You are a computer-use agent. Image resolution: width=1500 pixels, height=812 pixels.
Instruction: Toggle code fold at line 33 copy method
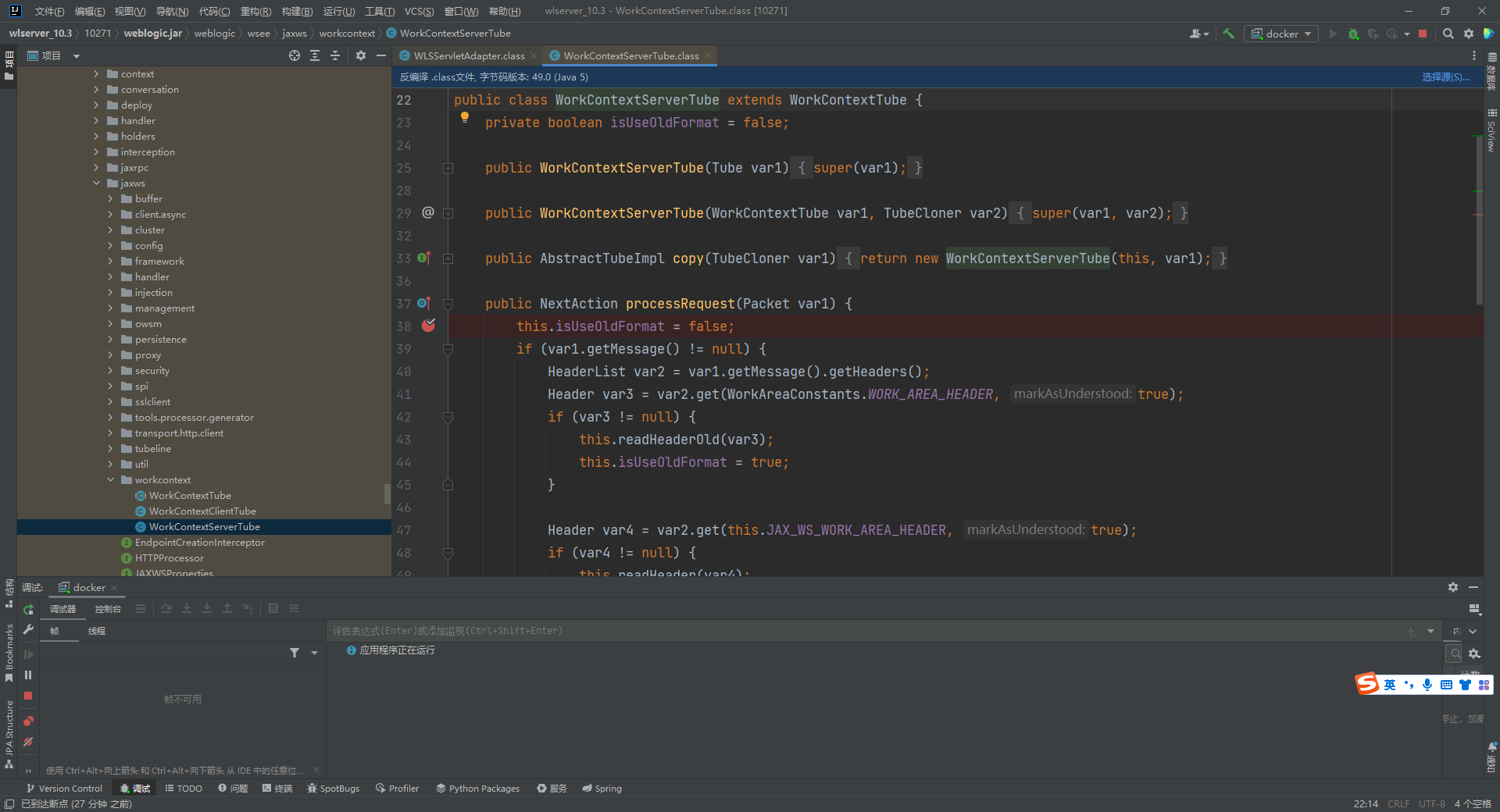448,258
